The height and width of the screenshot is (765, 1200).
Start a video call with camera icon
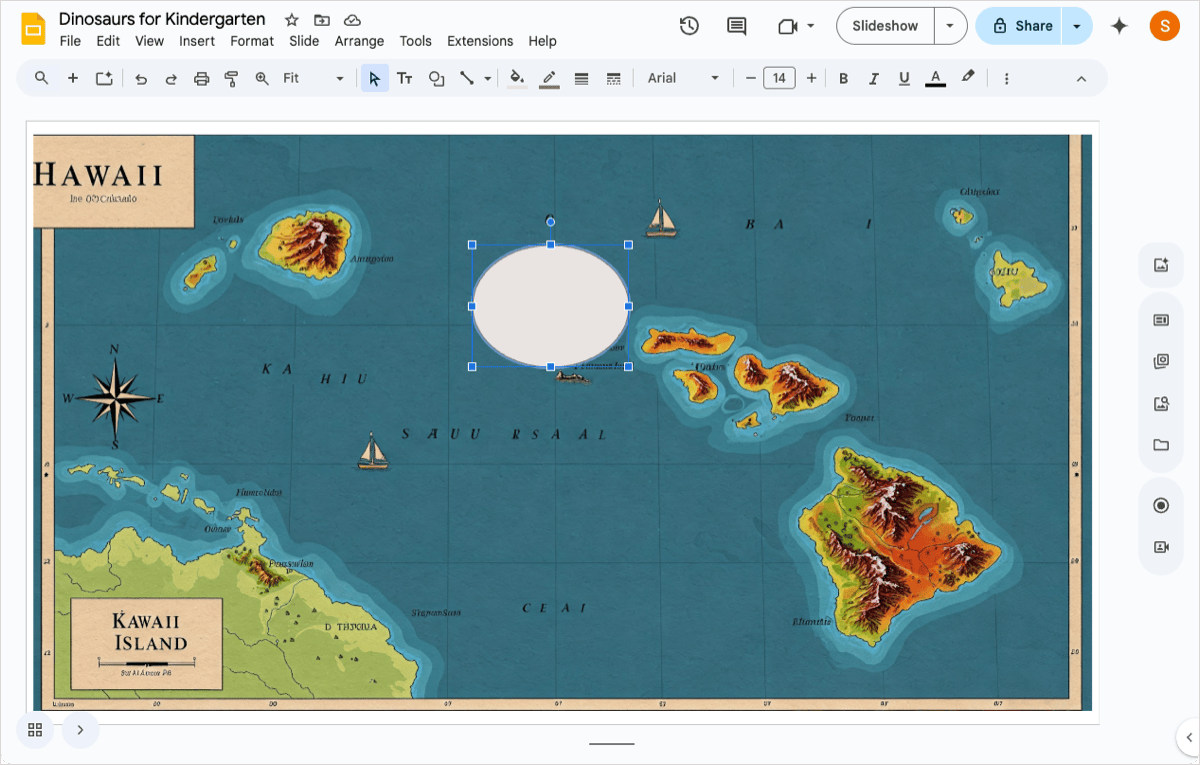click(x=788, y=26)
